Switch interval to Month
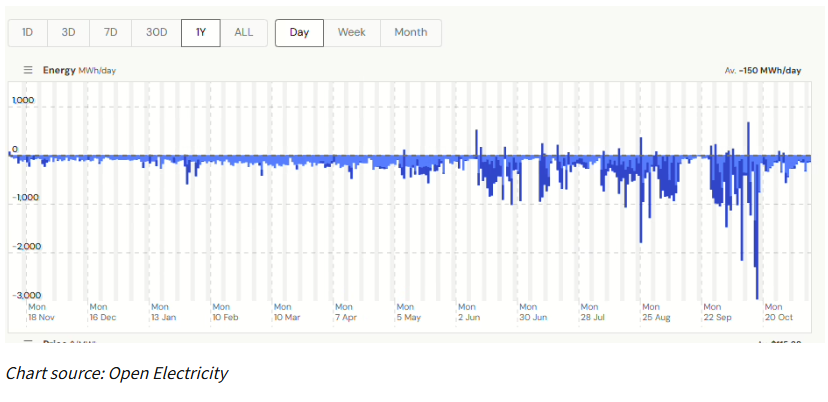 click(411, 33)
